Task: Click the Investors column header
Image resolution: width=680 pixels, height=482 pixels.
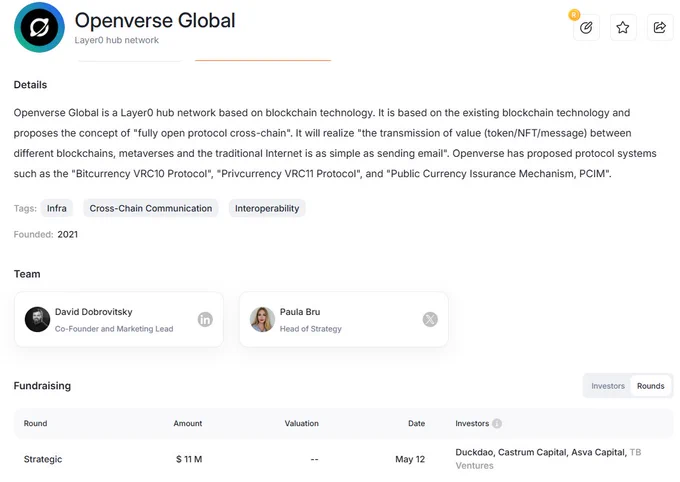Action: point(472,423)
